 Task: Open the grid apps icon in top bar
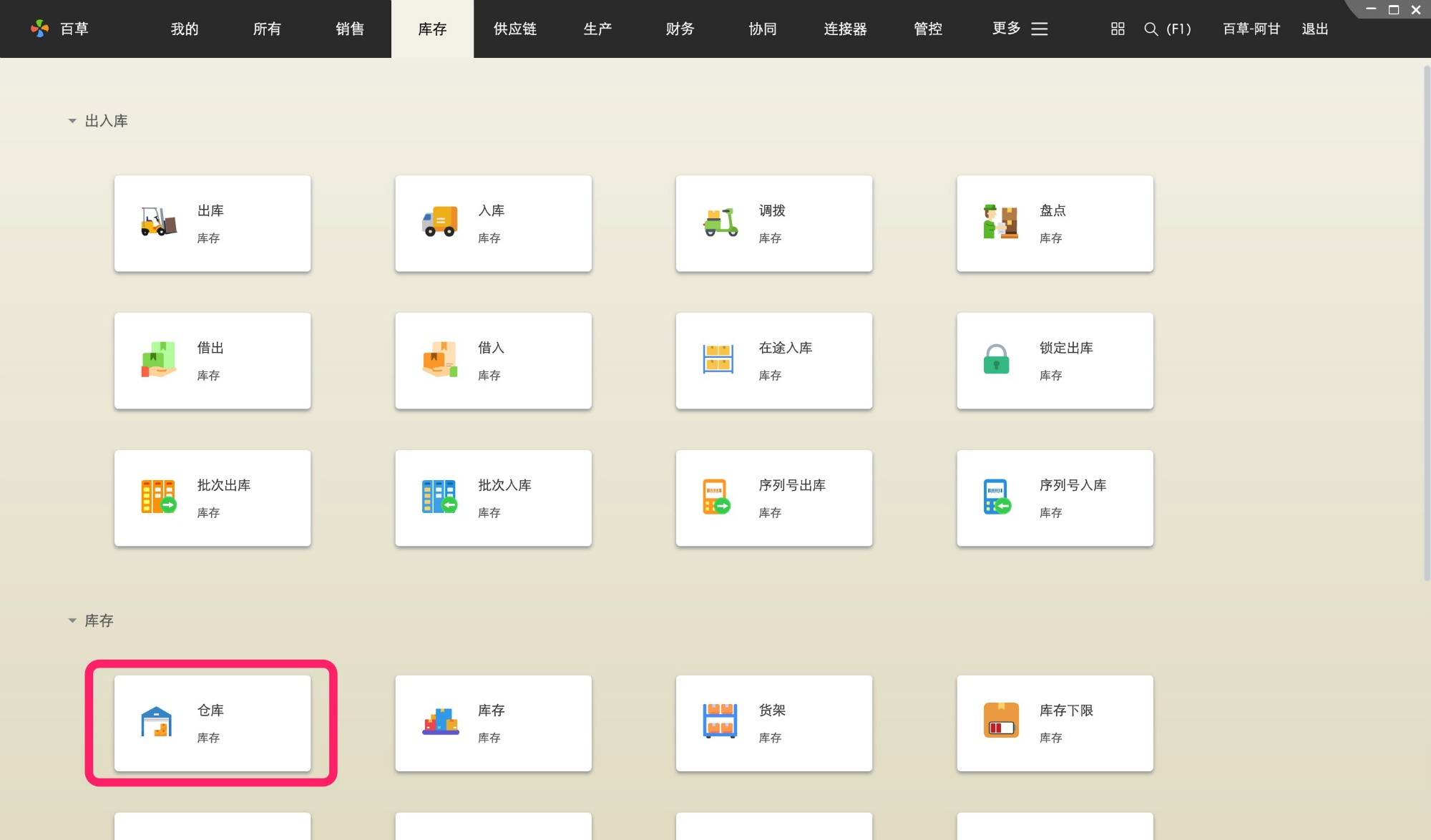(x=1118, y=29)
